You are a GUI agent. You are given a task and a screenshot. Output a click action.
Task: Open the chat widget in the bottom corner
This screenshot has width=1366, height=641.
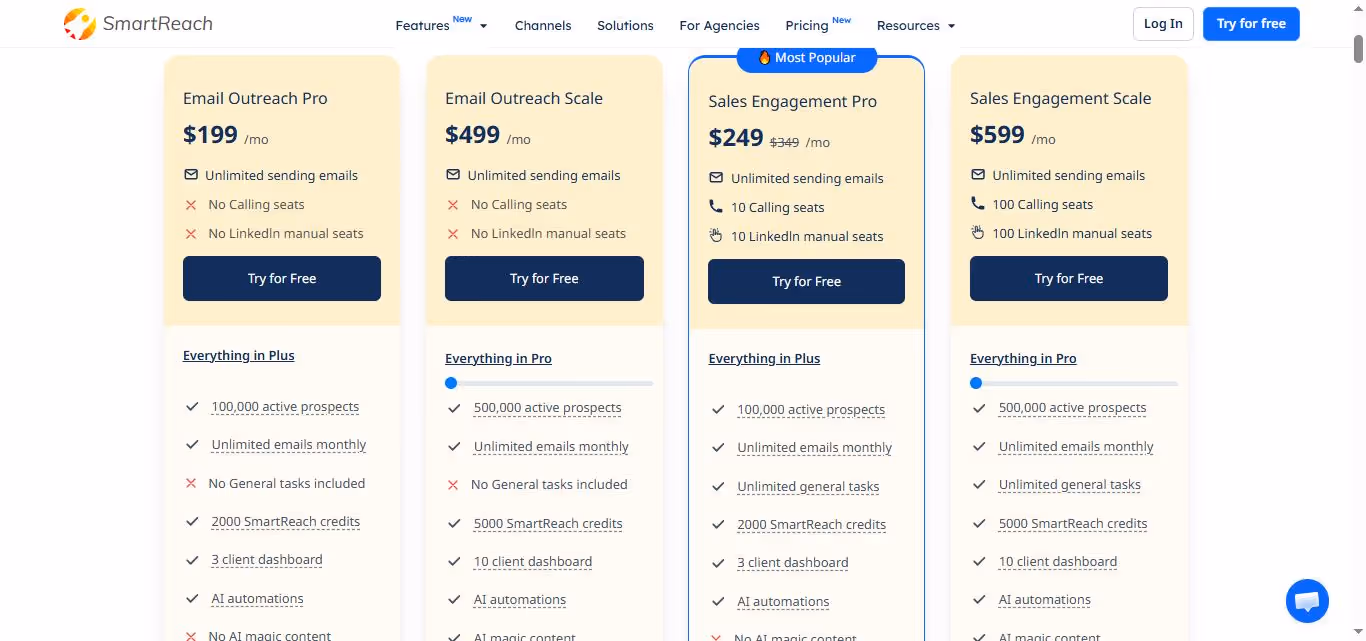[x=1307, y=600]
